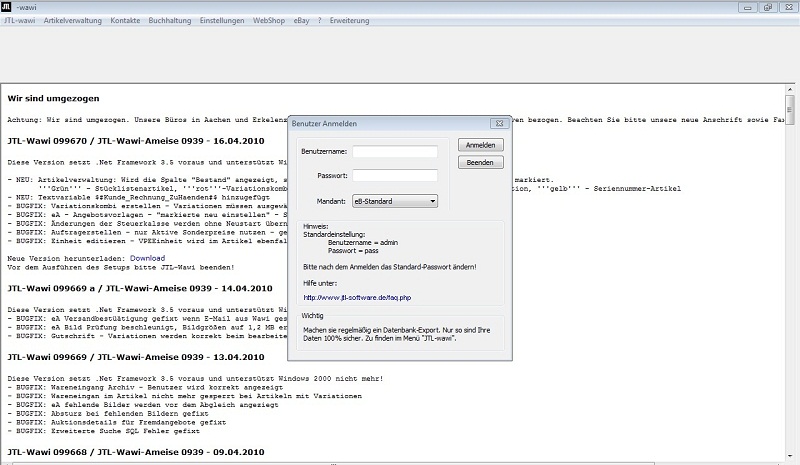
Task: Click heading 'JTL-Wawi 099669 a' dated 14.04.2010
Action: tap(140, 288)
